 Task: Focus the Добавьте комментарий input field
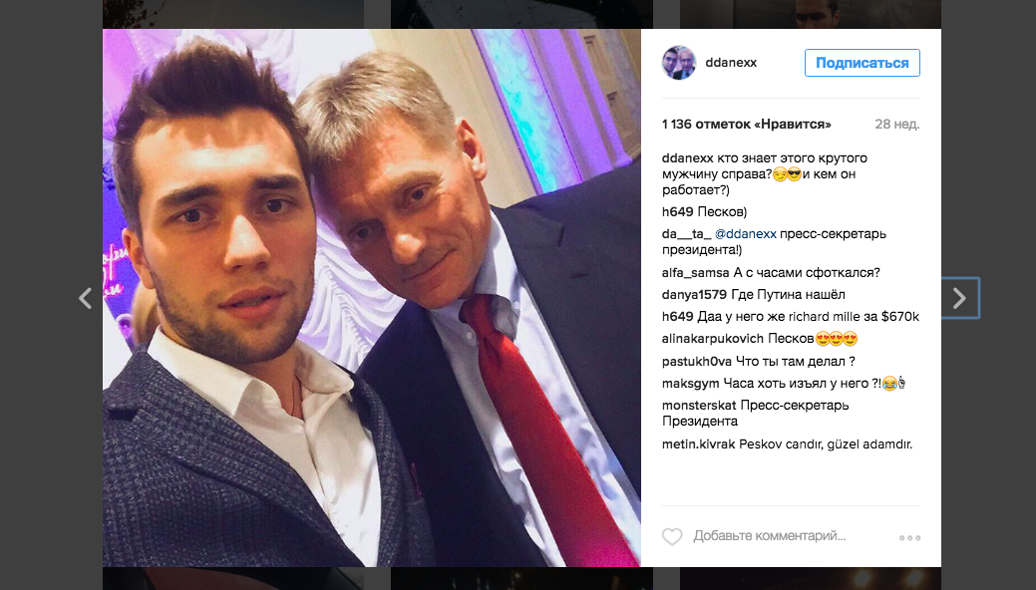[x=770, y=536]
